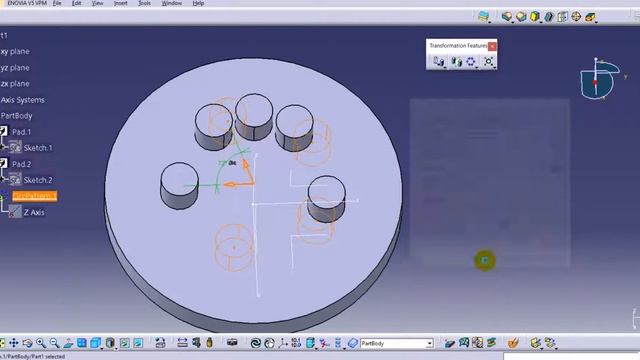This screenshot has height=360, width=640.
Task: Click the Pad tool in top toolbar
Action: tap(507, 17)
